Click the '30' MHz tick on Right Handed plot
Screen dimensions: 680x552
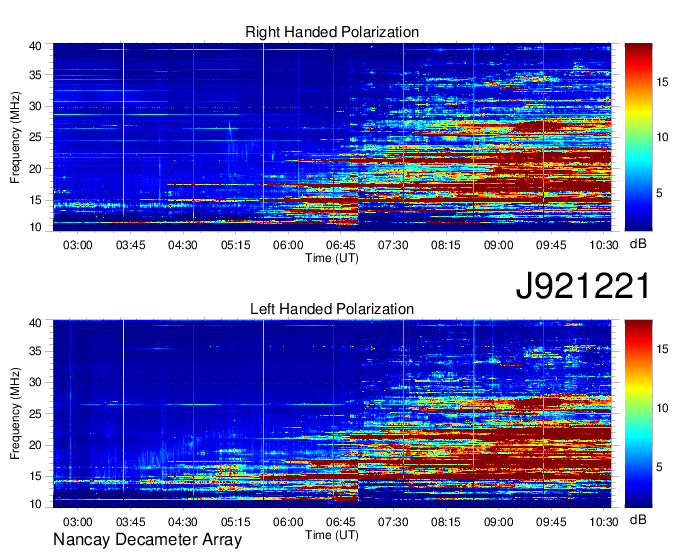click(x=36, y=107)
